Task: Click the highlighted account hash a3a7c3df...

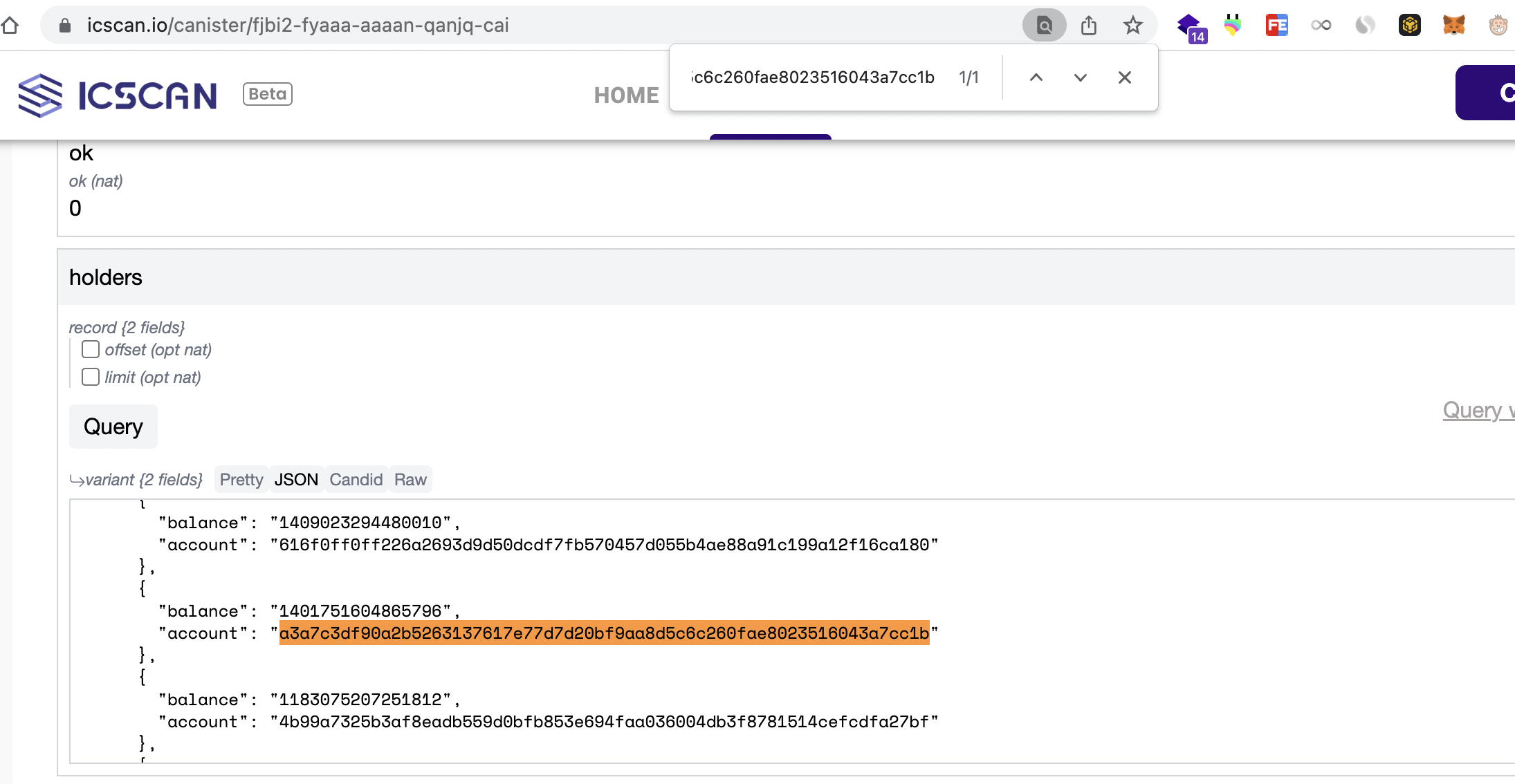Action: point(605,633)
